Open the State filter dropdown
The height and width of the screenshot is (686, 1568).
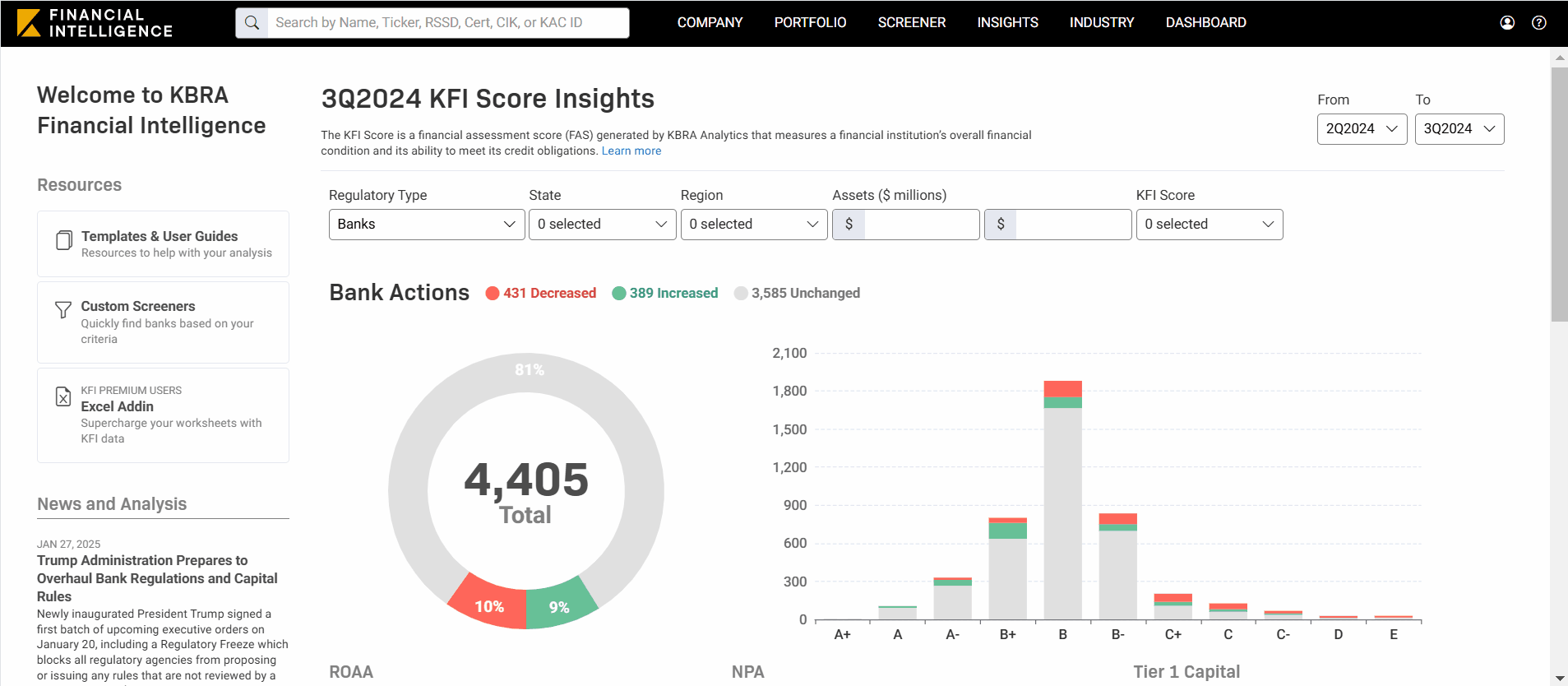602,225
